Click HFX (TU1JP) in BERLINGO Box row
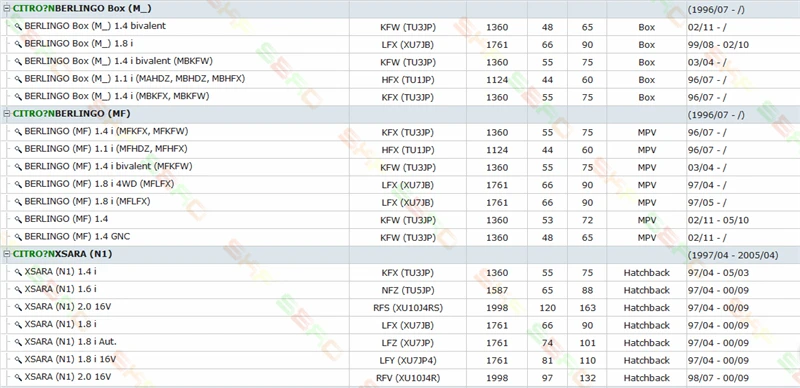Viewport: 800px width, 388px height. [x=408, y=80]
